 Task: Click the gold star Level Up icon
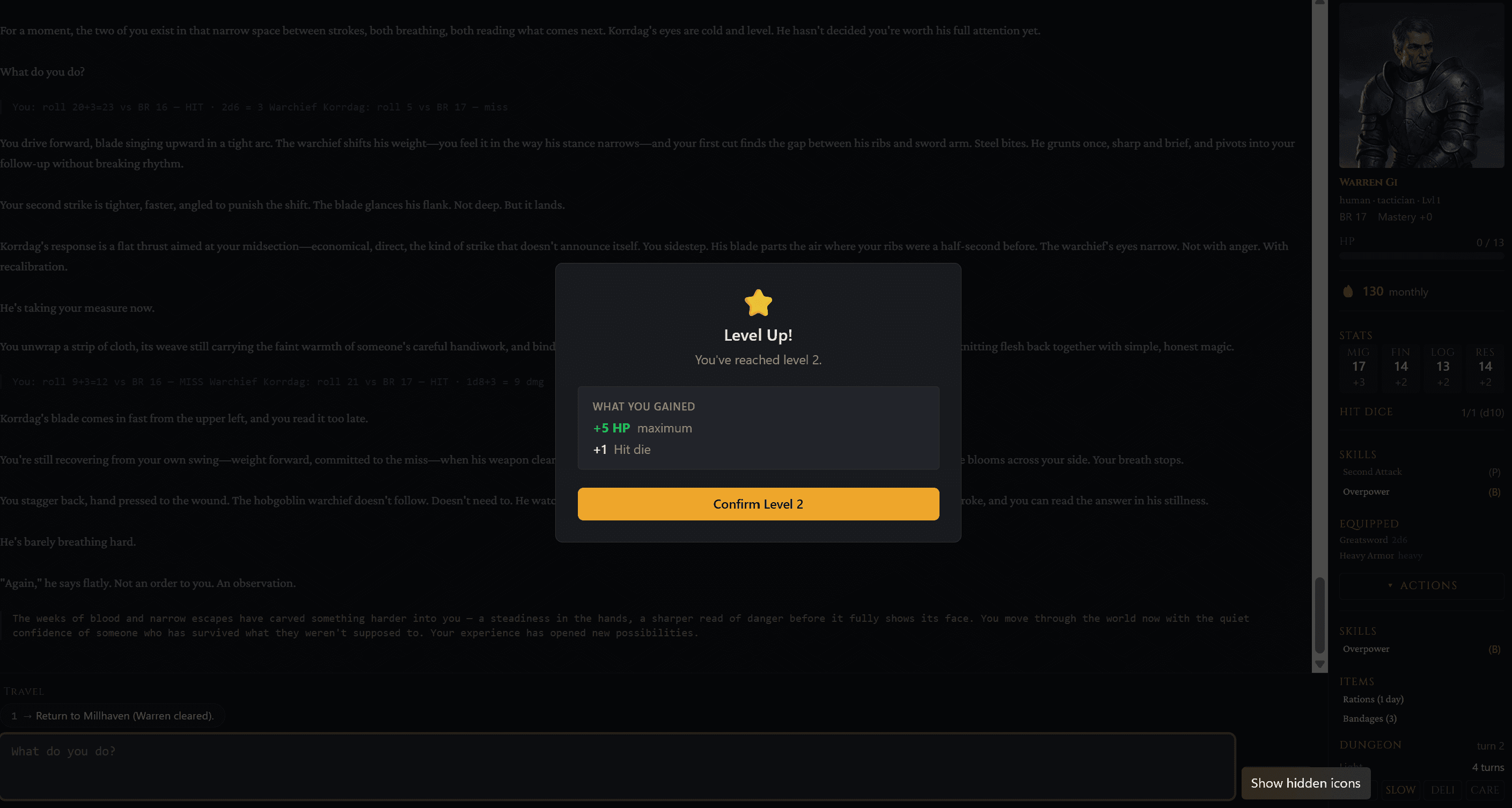coord(758,303)
